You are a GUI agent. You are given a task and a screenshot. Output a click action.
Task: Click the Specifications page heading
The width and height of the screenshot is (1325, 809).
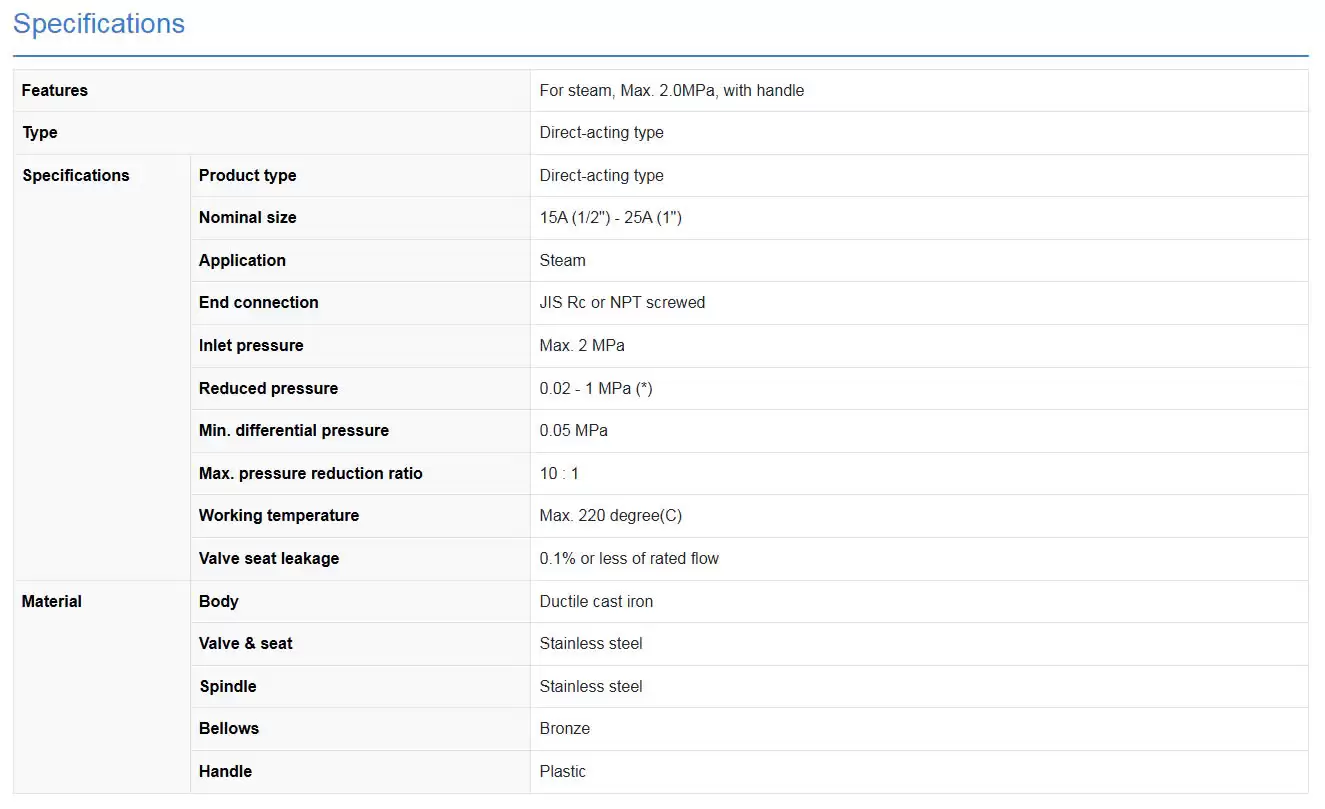click(99, 24)
